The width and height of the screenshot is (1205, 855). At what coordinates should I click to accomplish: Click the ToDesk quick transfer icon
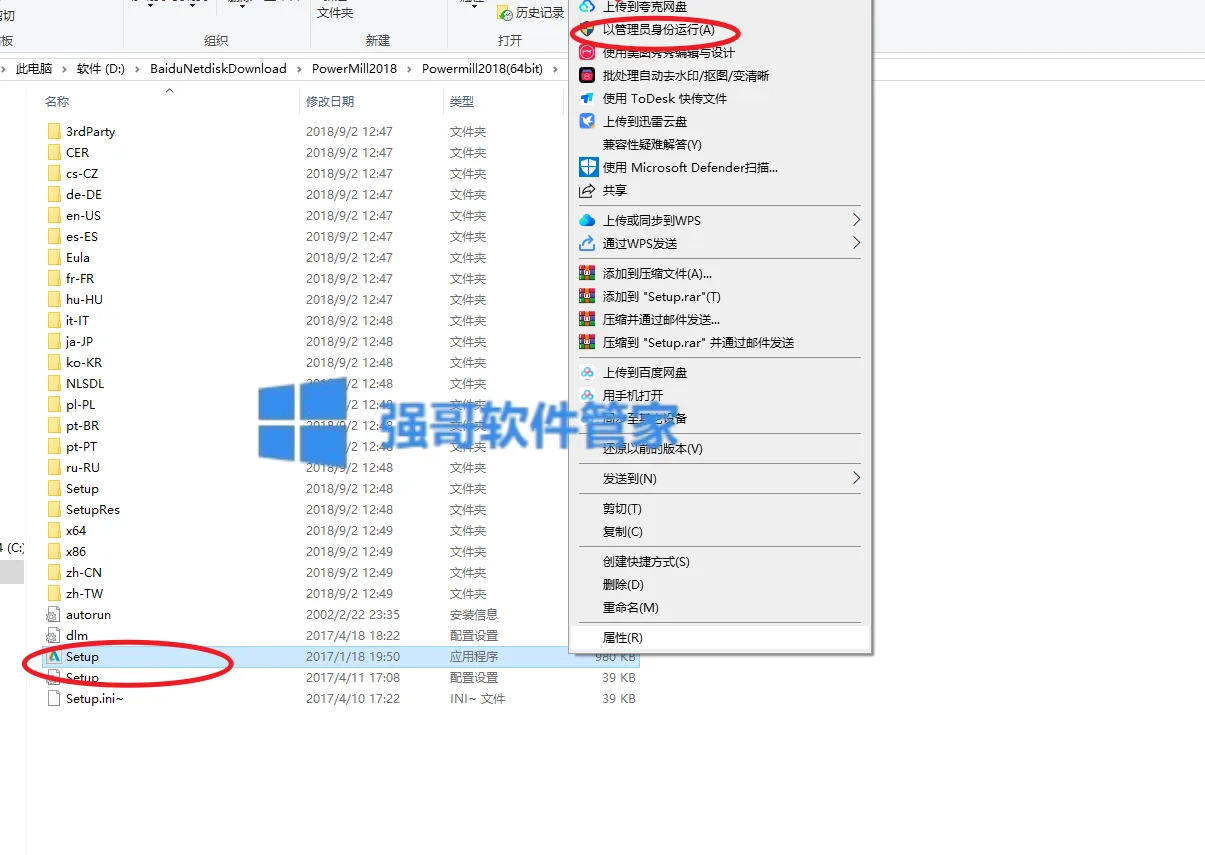[x=587, y=98]
